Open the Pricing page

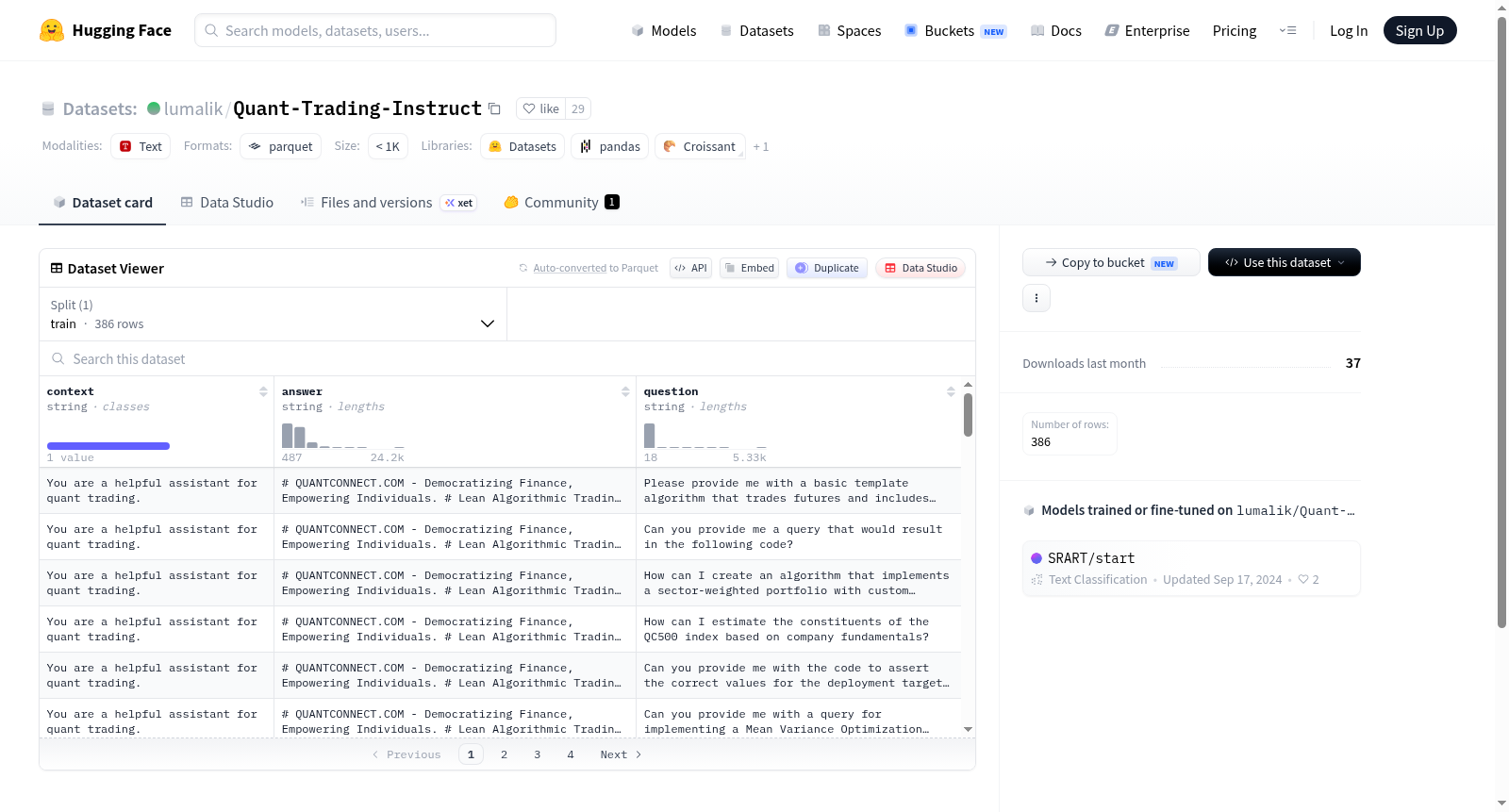1235,30
